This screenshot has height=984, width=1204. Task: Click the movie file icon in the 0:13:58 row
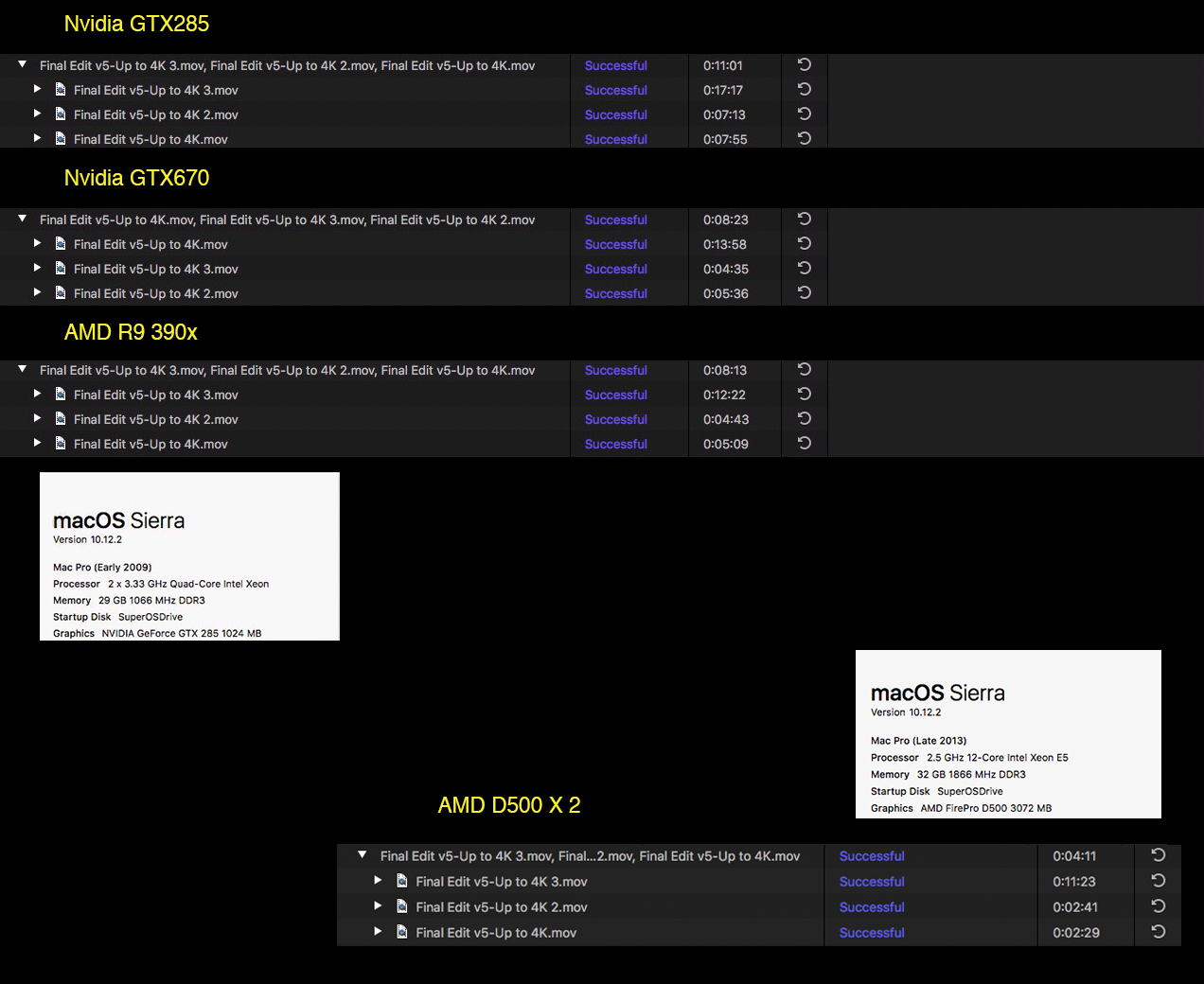click(61, 243)
